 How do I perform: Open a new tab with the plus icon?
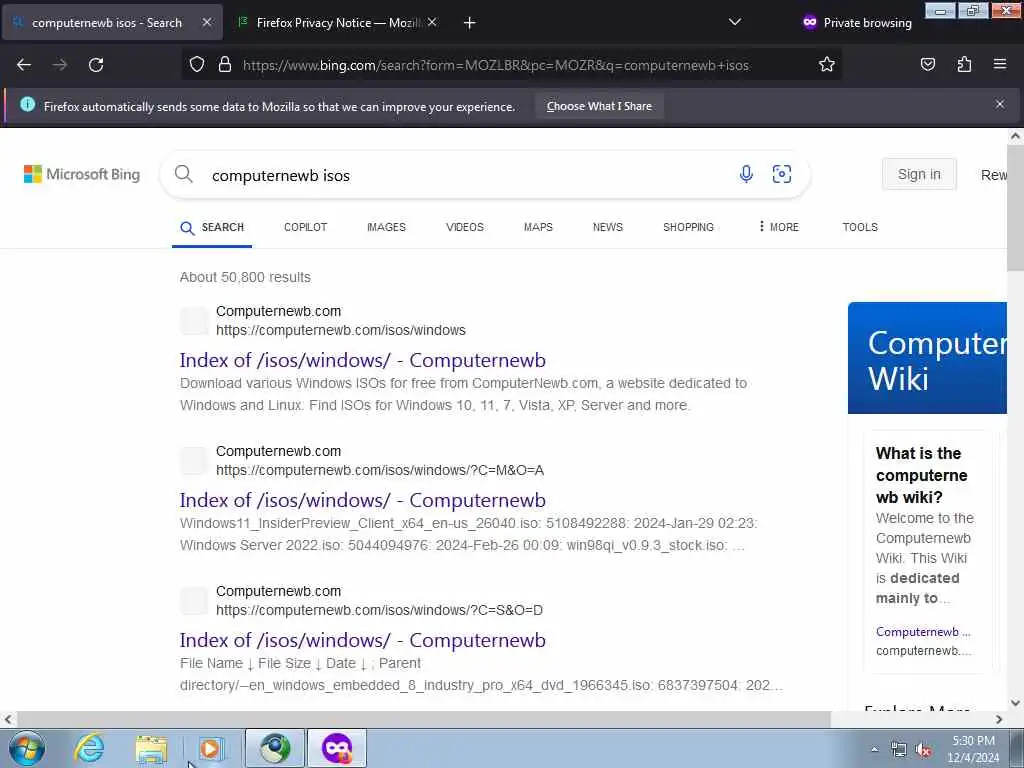tap(470, 23)
